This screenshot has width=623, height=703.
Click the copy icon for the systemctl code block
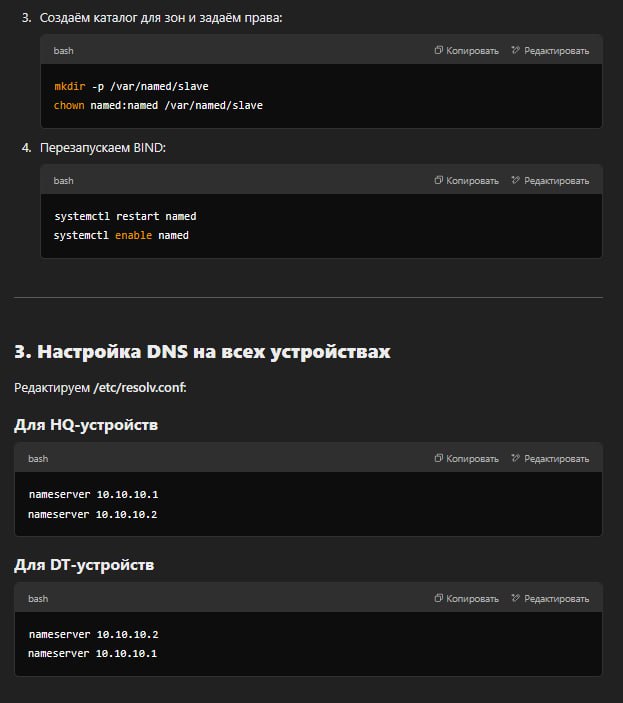[439, 181]
